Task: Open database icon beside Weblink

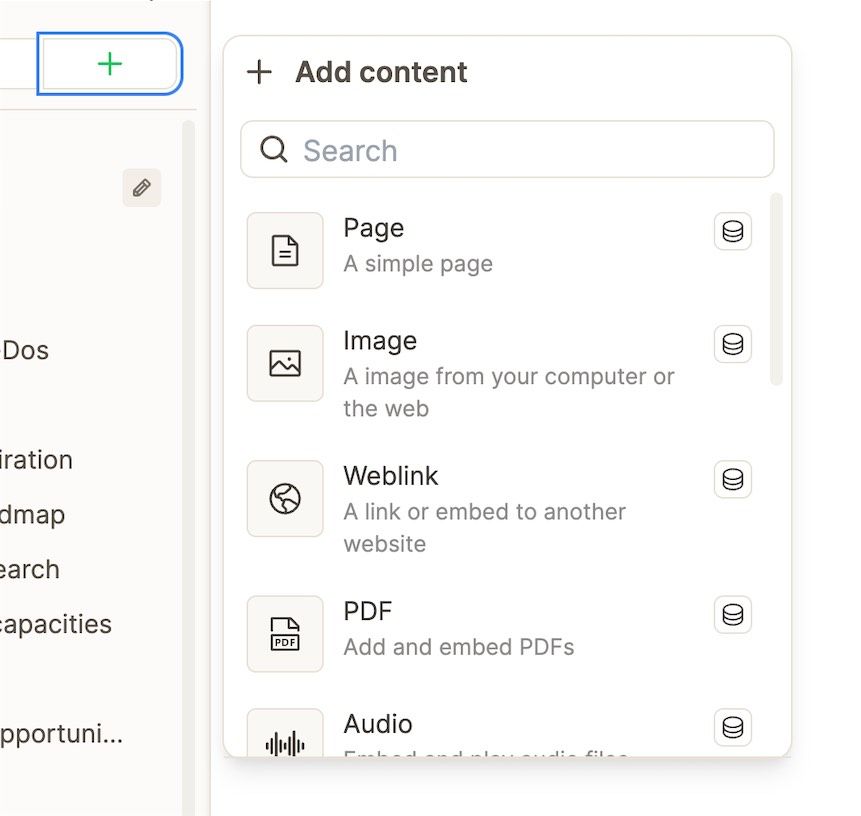Action: [732, 480]
